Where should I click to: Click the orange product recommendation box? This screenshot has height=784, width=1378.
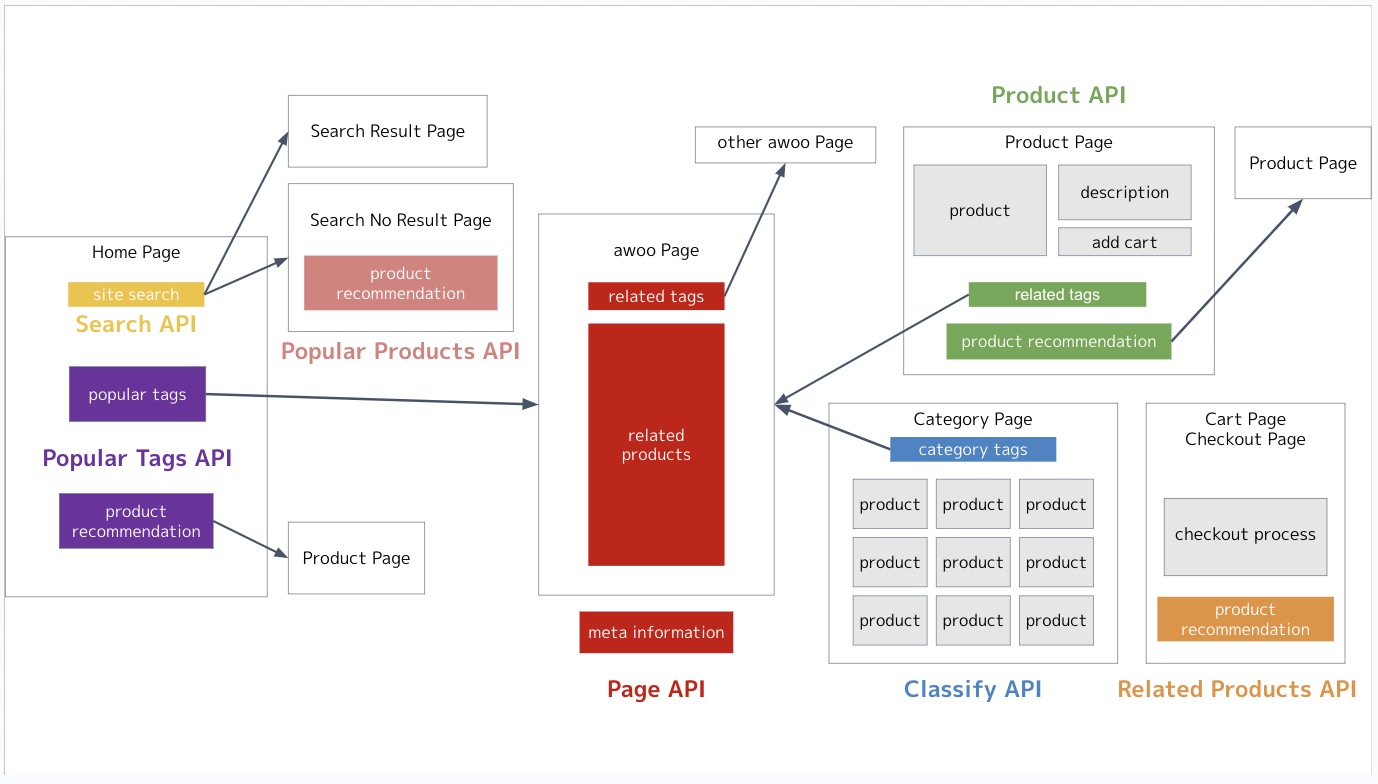coord(1245,619)
